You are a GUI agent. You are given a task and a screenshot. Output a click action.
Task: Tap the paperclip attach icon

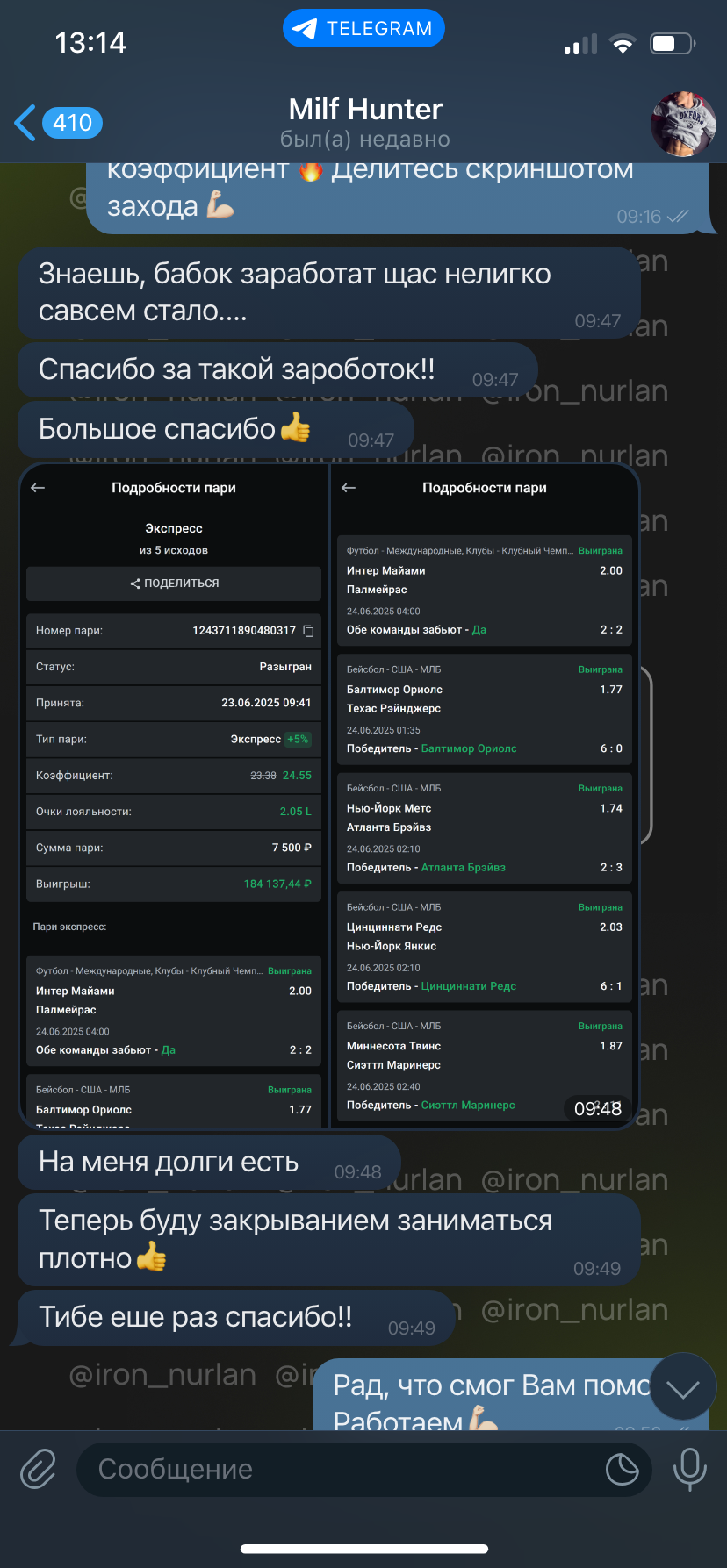[x=39, y=1469]
